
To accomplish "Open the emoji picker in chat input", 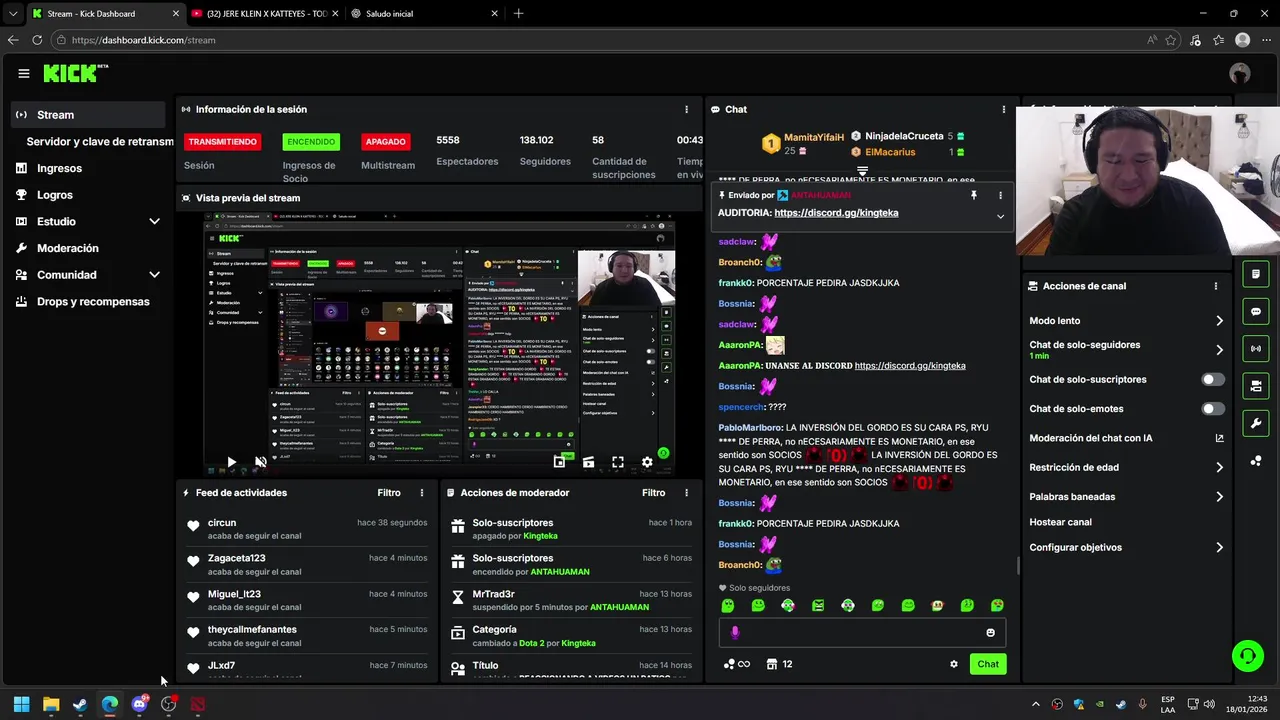I will pos(990,632).
